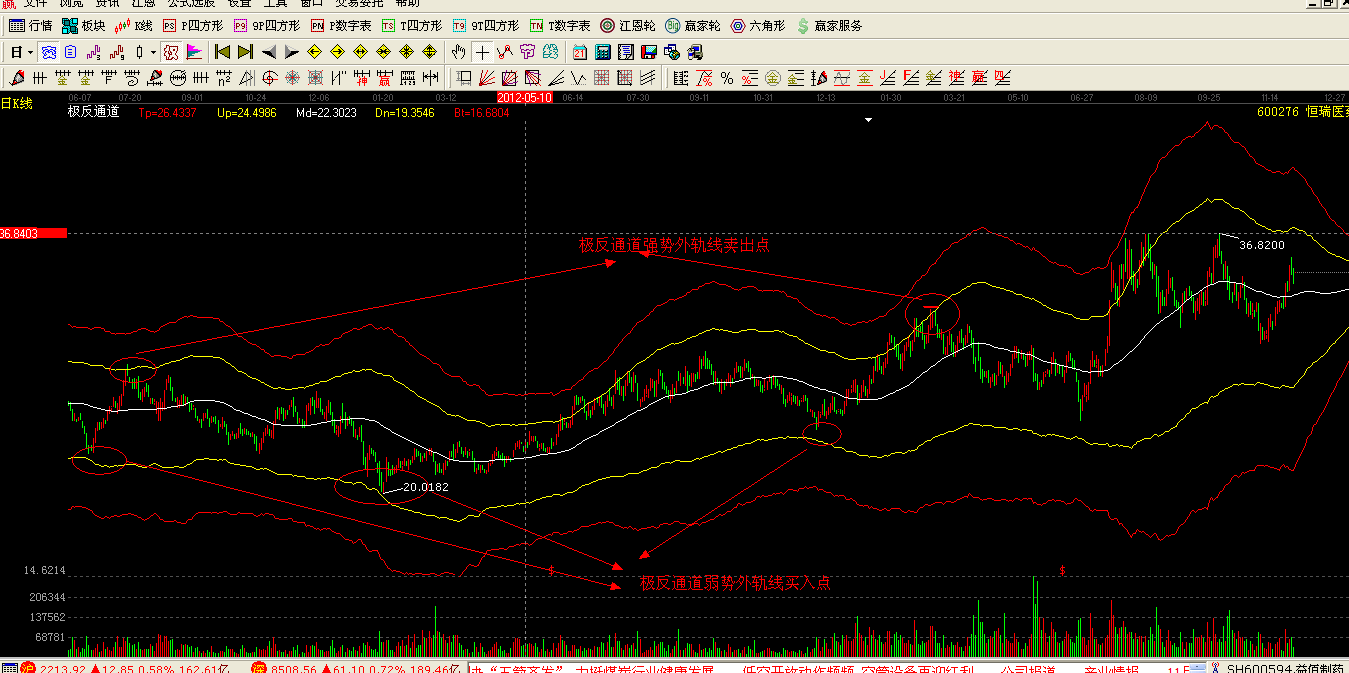1349x673 pixels.
Task: Toggle the crosshair cursor tool
Action: [x=483, y=52]
